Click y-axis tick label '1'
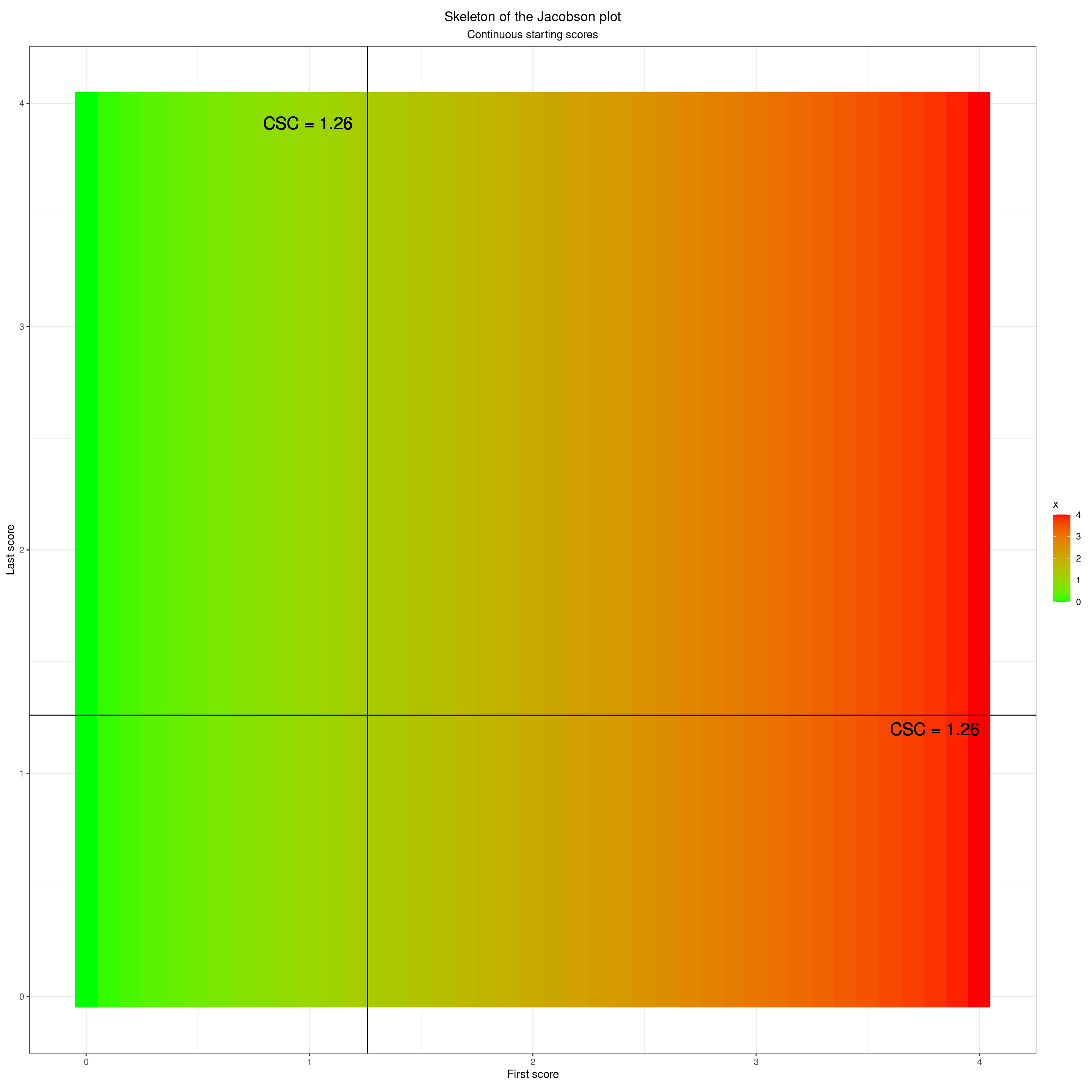This screenshot has width=1092, height=1092. tap(22, 773)
